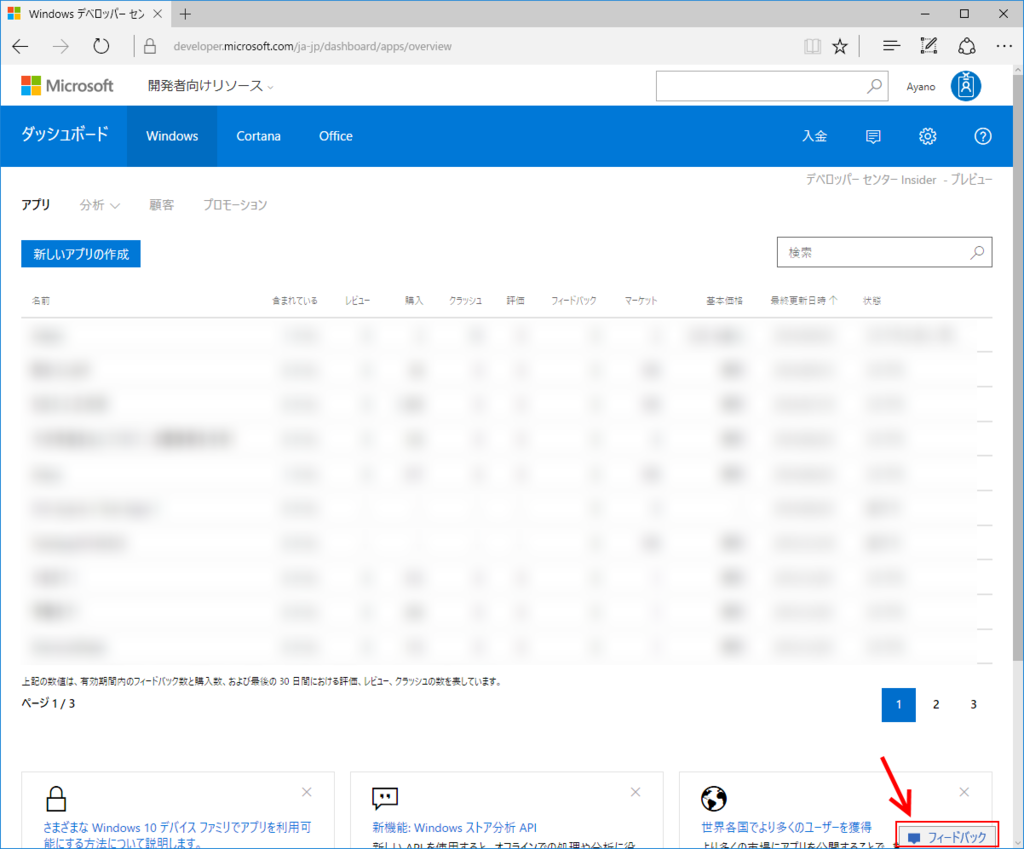This screenshot has width=1024, height=849.
Task: Open the アプリ sub tab
Action: (x=36, y=205)
